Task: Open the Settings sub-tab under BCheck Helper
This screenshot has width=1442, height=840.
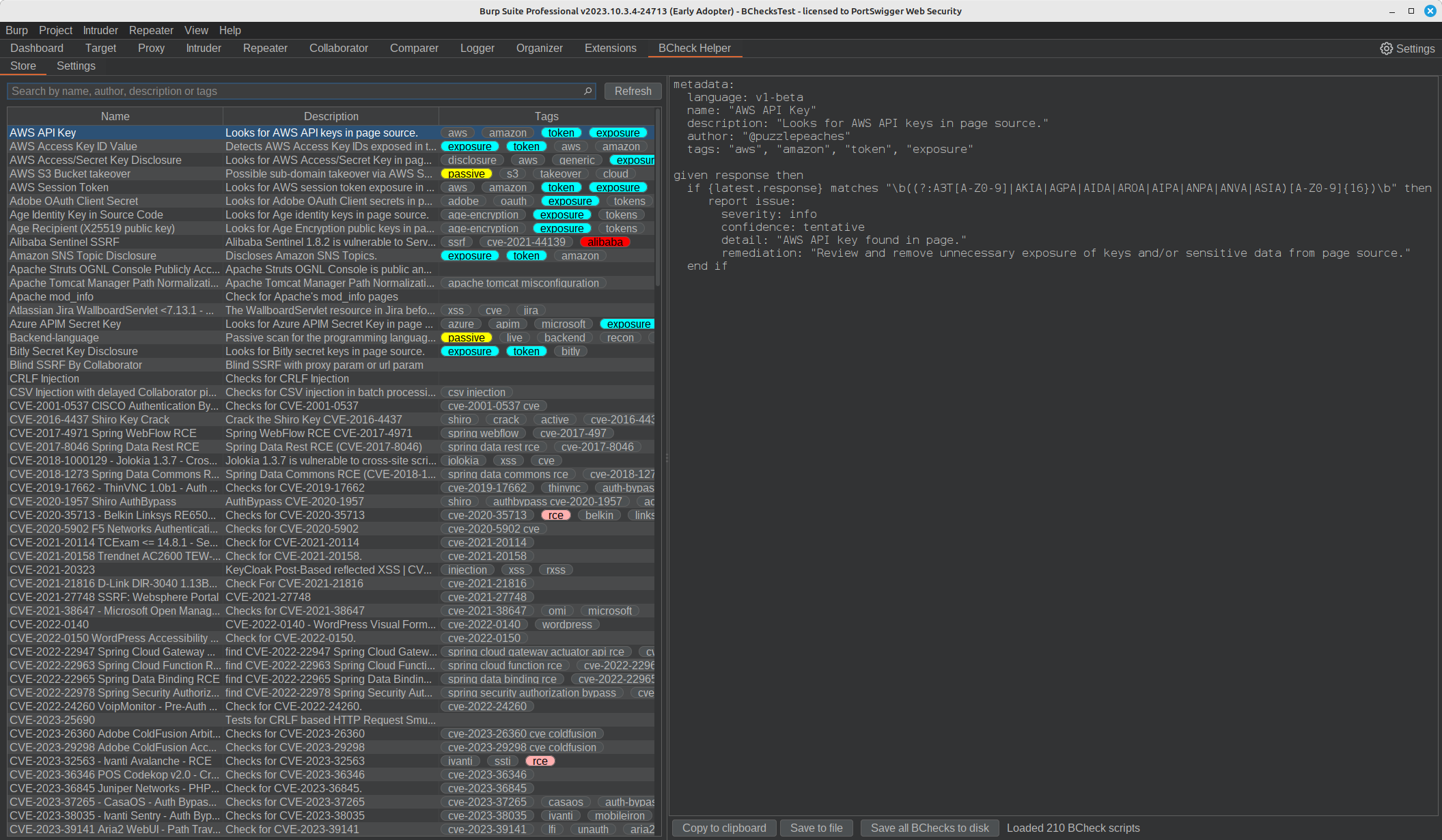Action: point(76,66)
